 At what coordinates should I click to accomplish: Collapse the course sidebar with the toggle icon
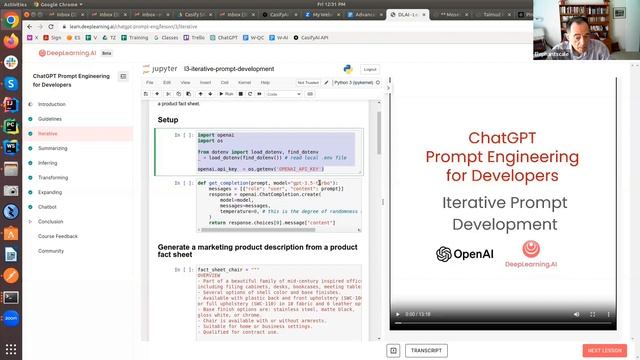pos(123,76)
